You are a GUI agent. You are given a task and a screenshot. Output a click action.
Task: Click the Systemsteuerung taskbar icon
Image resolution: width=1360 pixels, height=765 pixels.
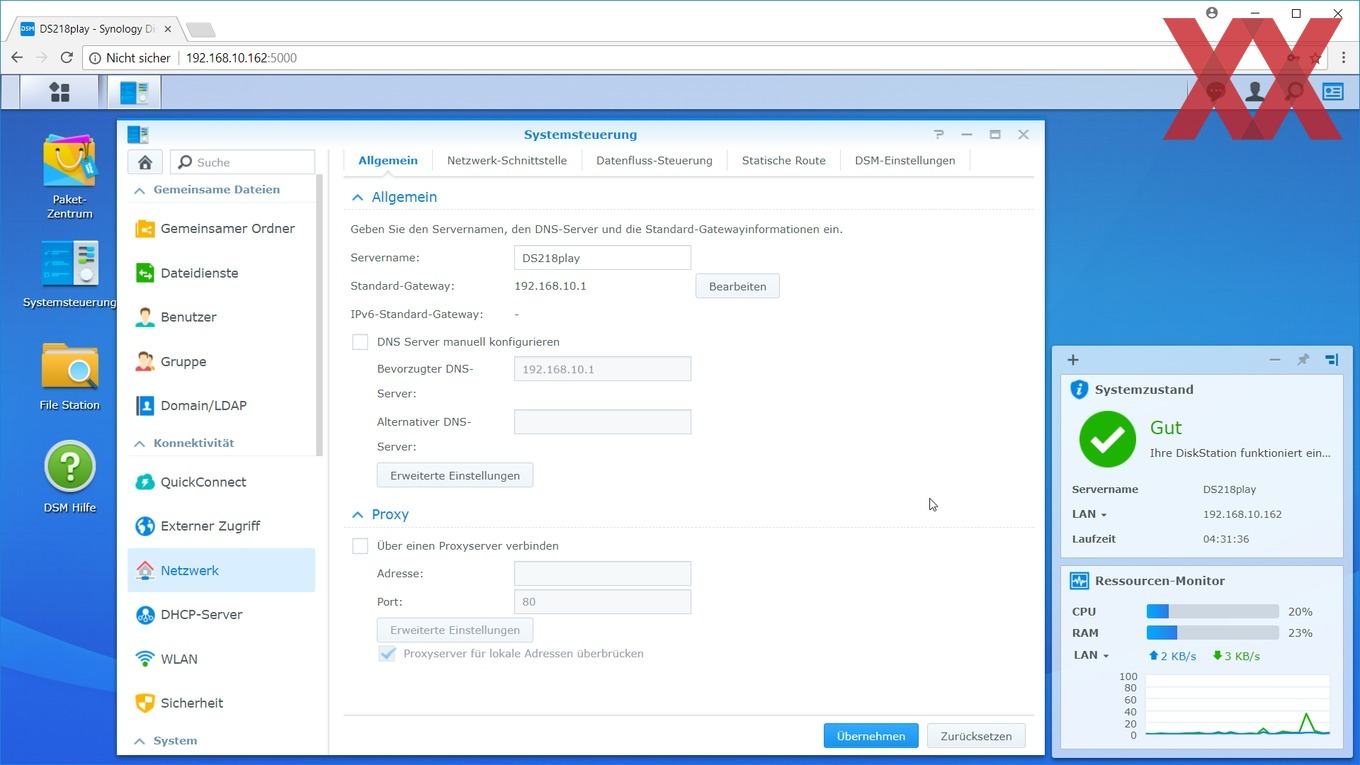134,92
